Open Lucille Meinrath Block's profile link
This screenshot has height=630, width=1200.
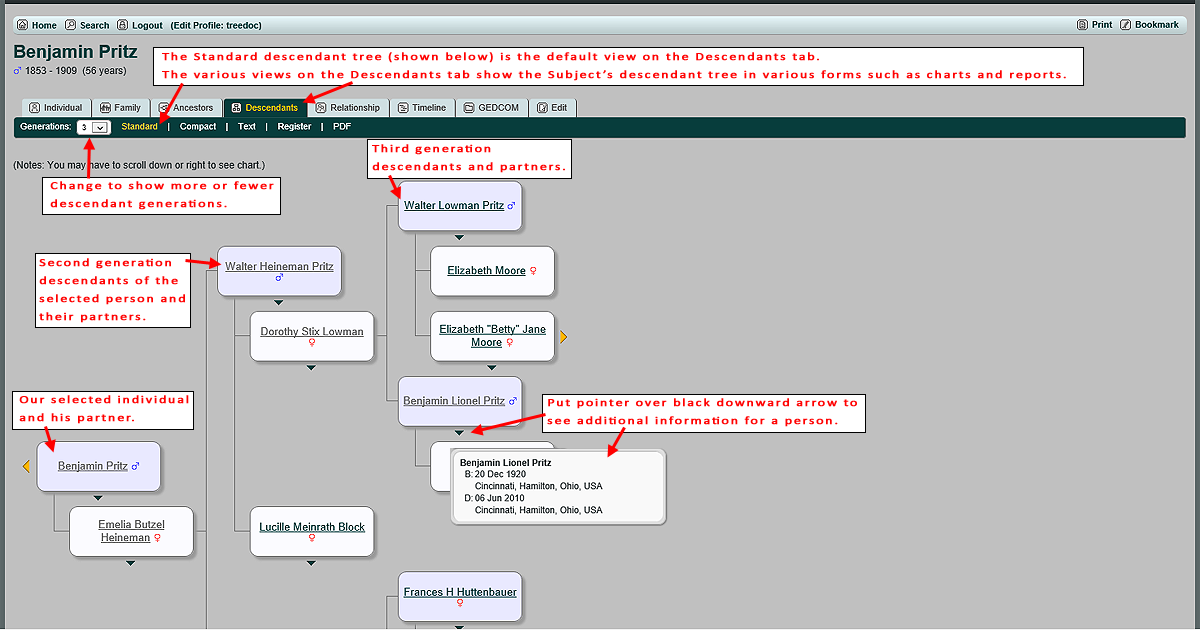point(312,527)
